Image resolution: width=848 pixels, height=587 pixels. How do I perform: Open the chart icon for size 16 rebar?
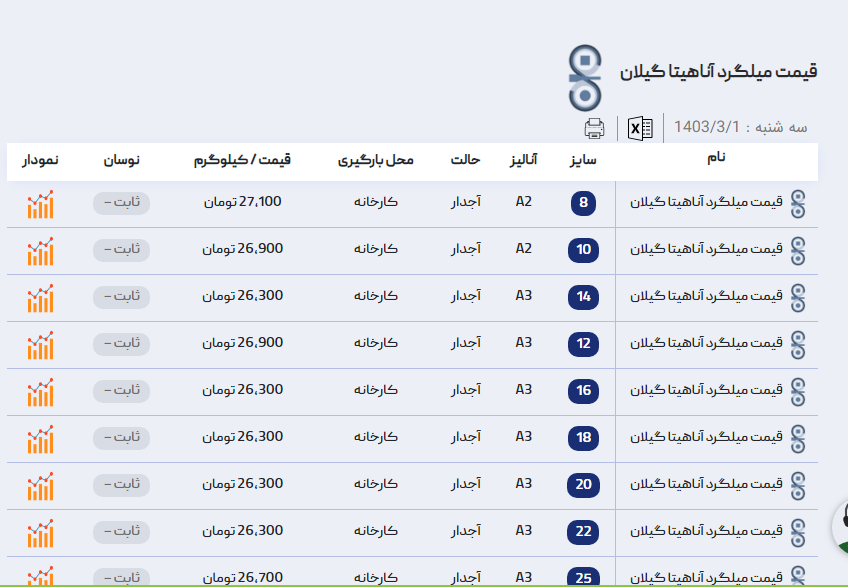[40, 392]
